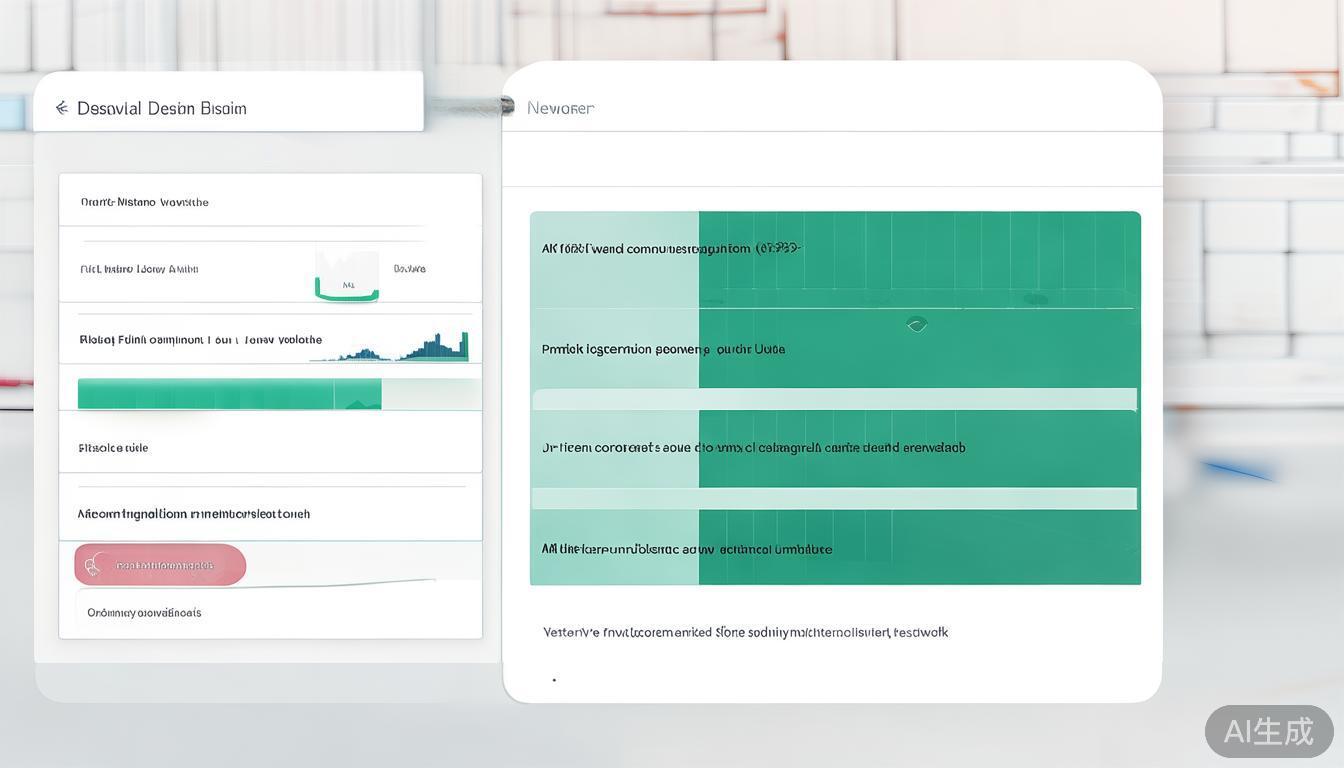Select the list row with the sparkline
The height and width of the screenshot is (768, 1344).
[x=200, y=340]
